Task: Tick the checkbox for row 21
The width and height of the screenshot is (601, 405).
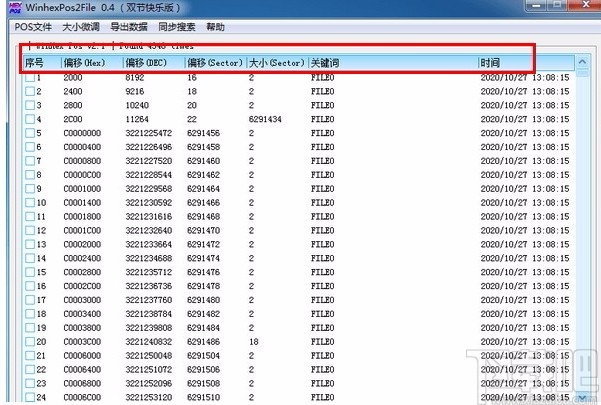Action: [x=30, y=356]
